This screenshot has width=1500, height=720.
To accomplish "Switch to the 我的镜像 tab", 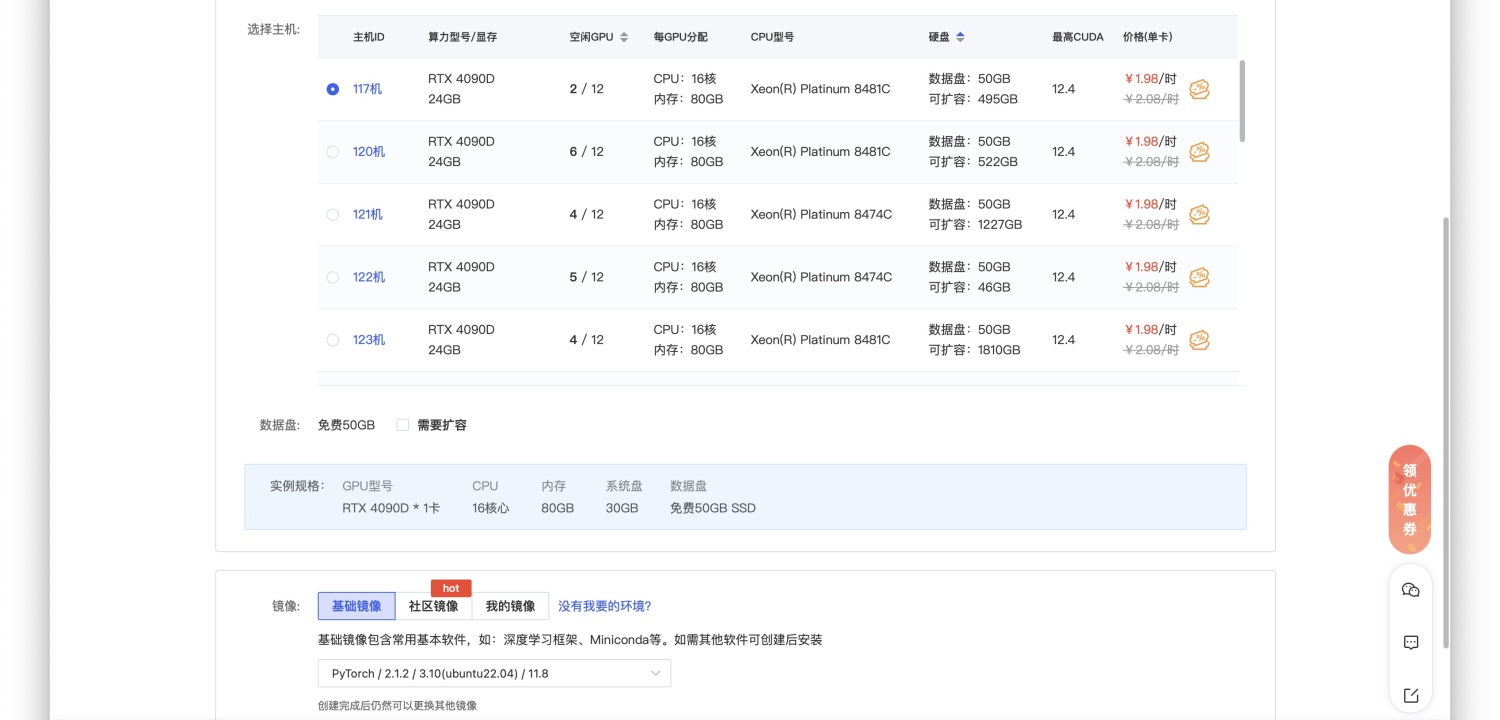I will [x=510, y=606].
